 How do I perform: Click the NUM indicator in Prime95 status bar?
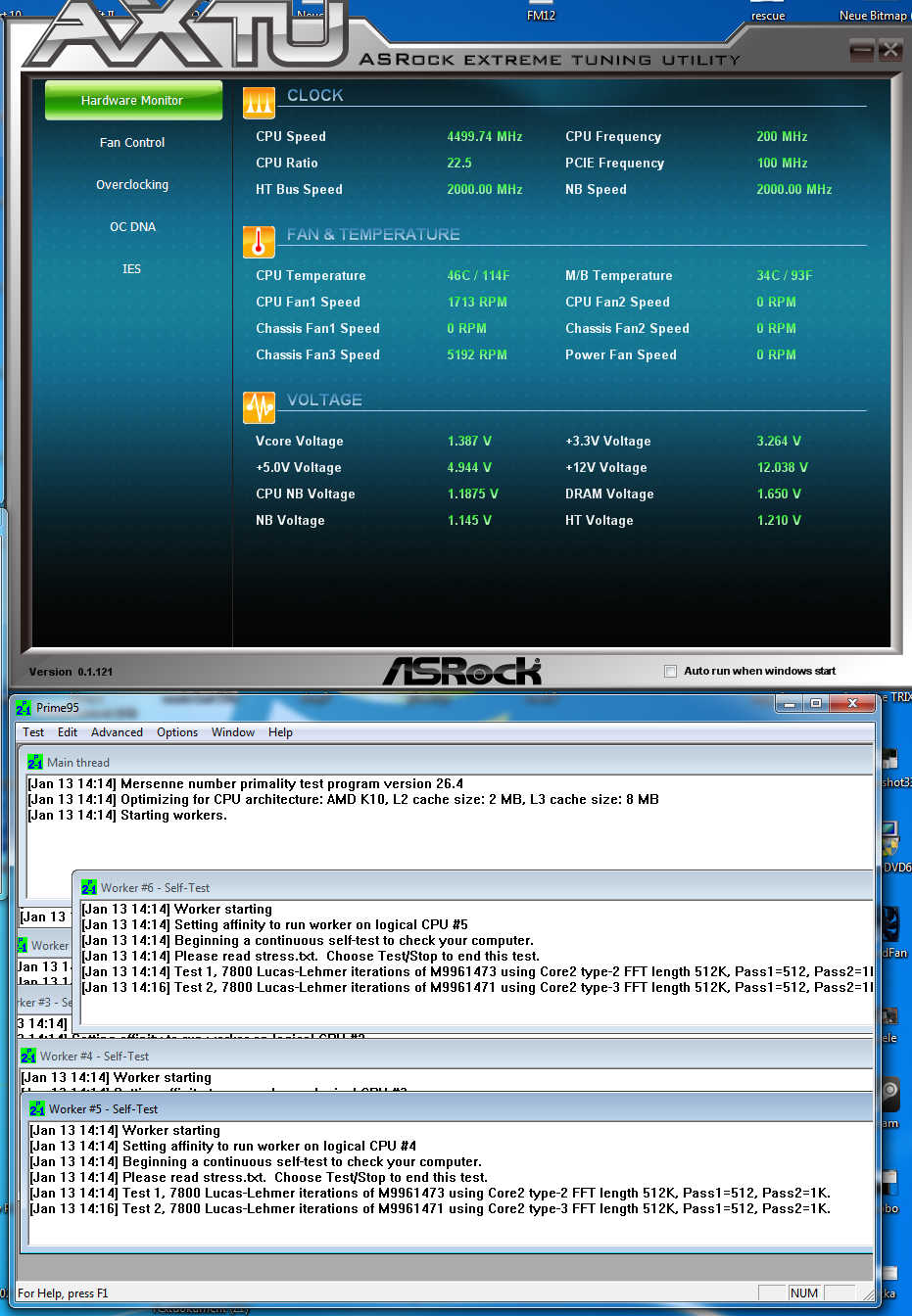click(x=804, y=1292)
